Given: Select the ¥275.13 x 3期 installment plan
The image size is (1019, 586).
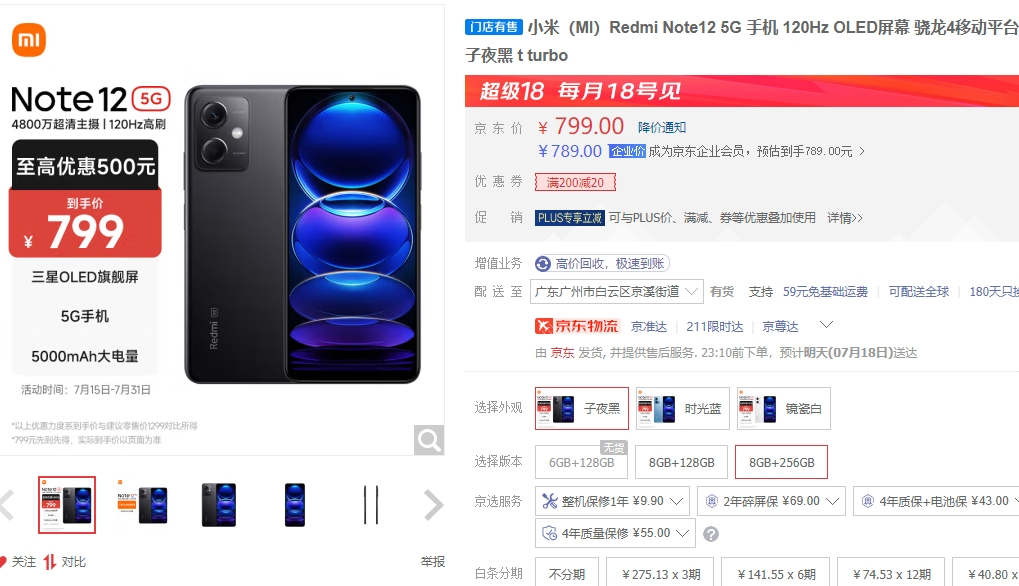Looking at the screenshot, I should [x=660, y=574].
